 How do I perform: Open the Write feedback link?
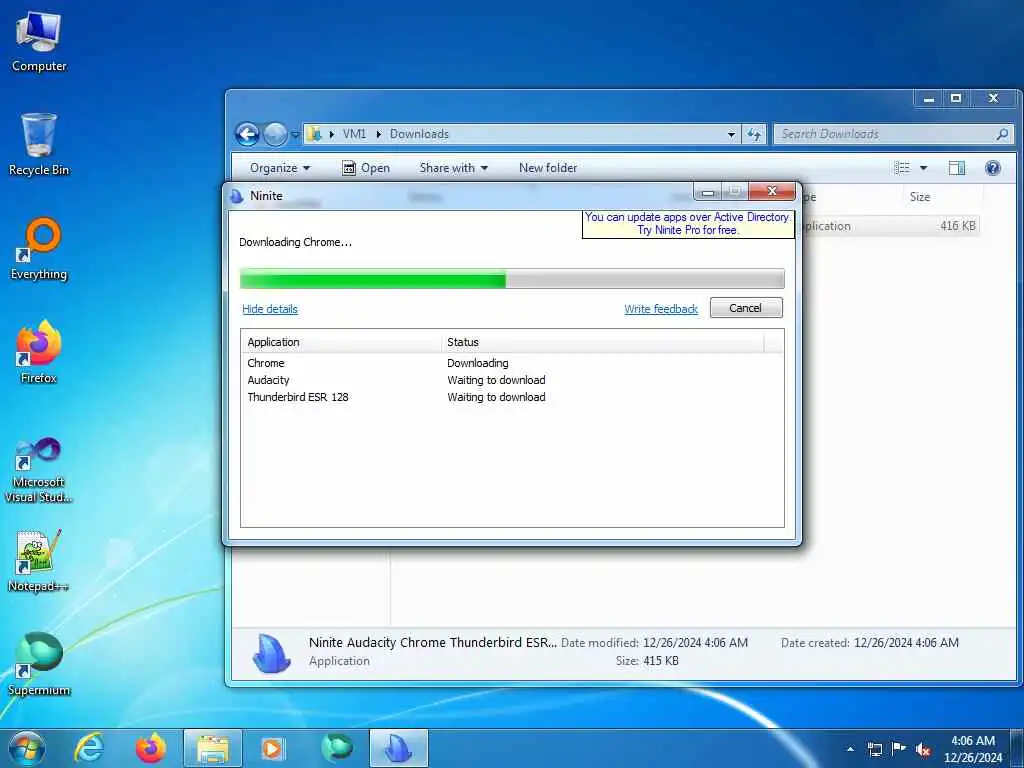661,309
